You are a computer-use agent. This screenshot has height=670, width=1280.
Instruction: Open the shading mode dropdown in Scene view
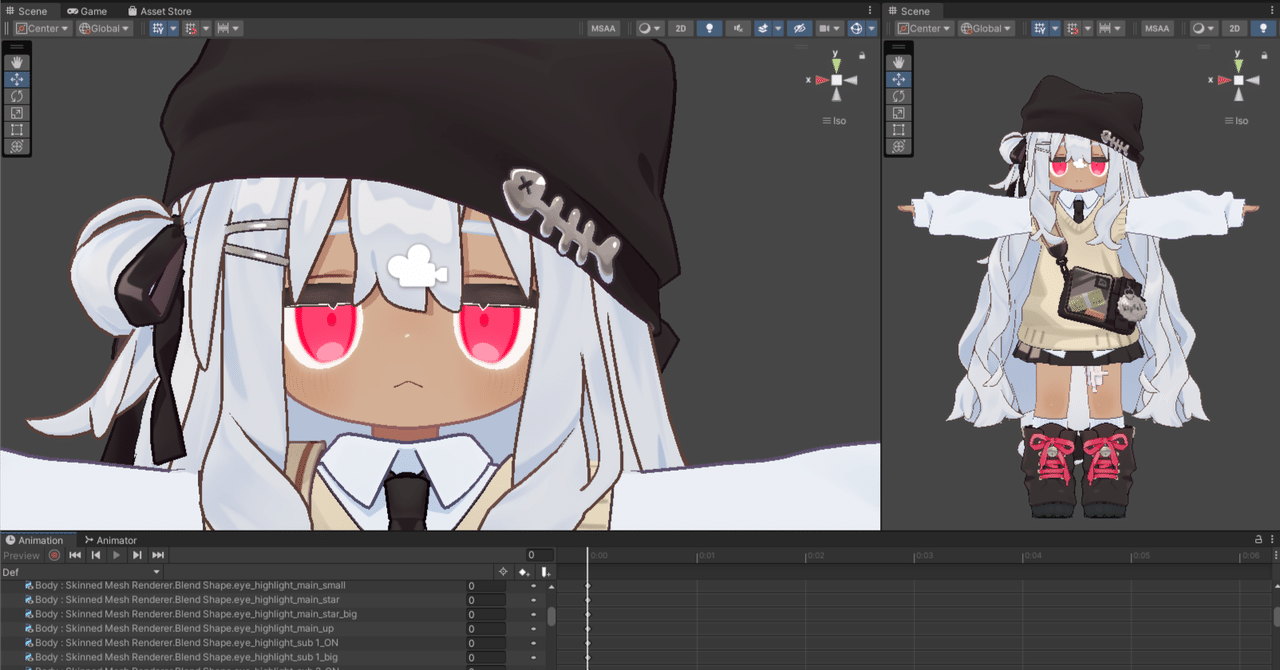point(649,28)
